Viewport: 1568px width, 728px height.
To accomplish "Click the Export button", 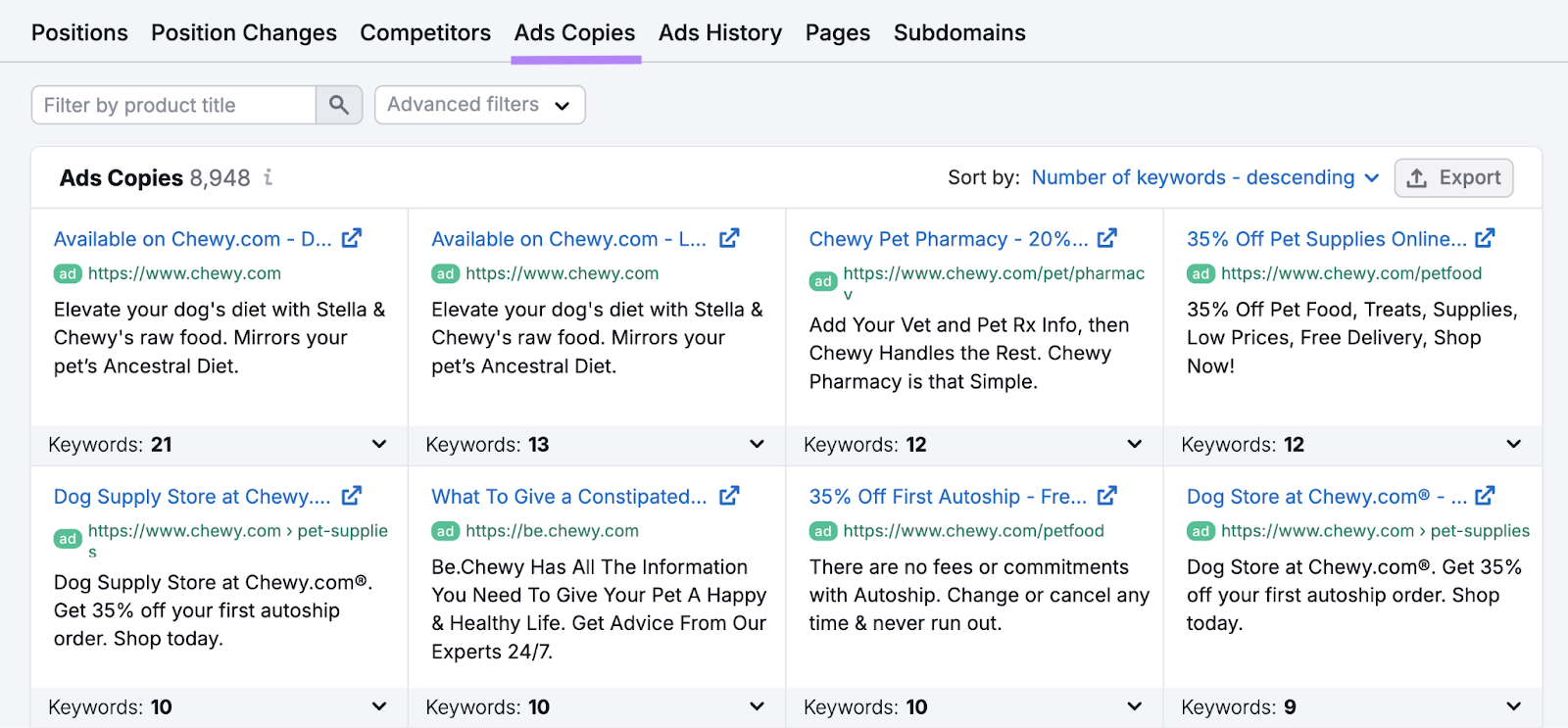I will click(1454, 177).
